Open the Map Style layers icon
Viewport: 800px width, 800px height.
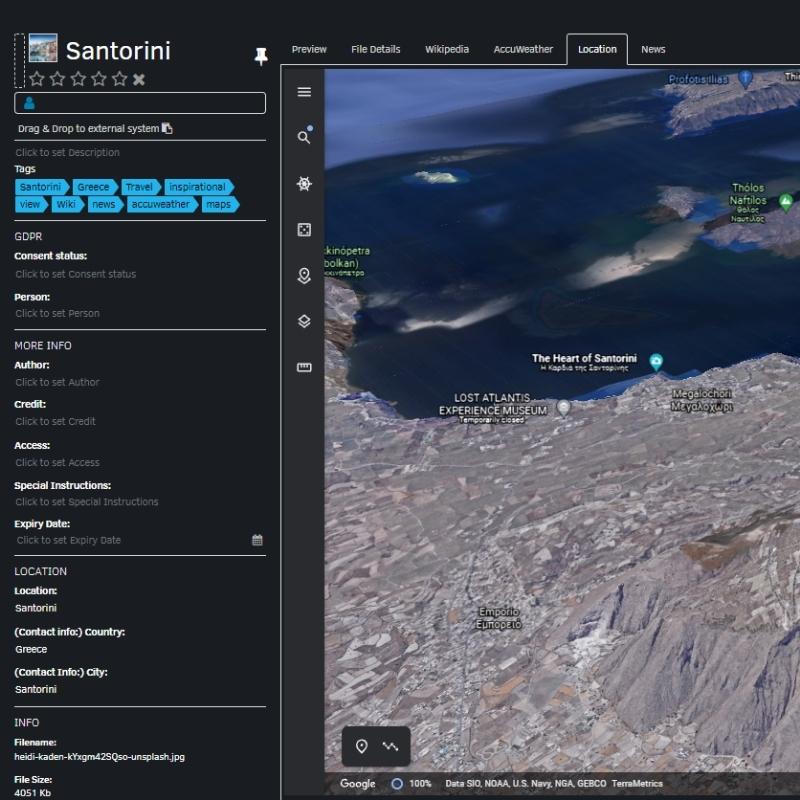[x=304, y=321]
